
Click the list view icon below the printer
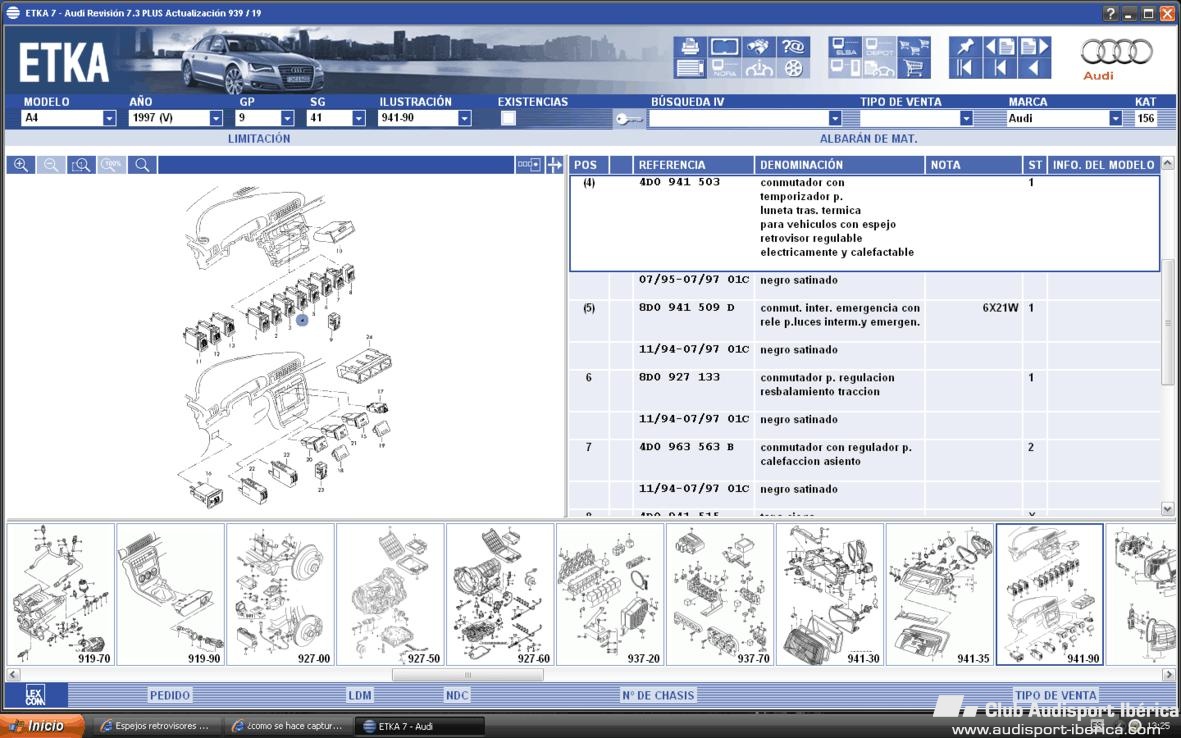pyautogui.click(x=690, y=69)
